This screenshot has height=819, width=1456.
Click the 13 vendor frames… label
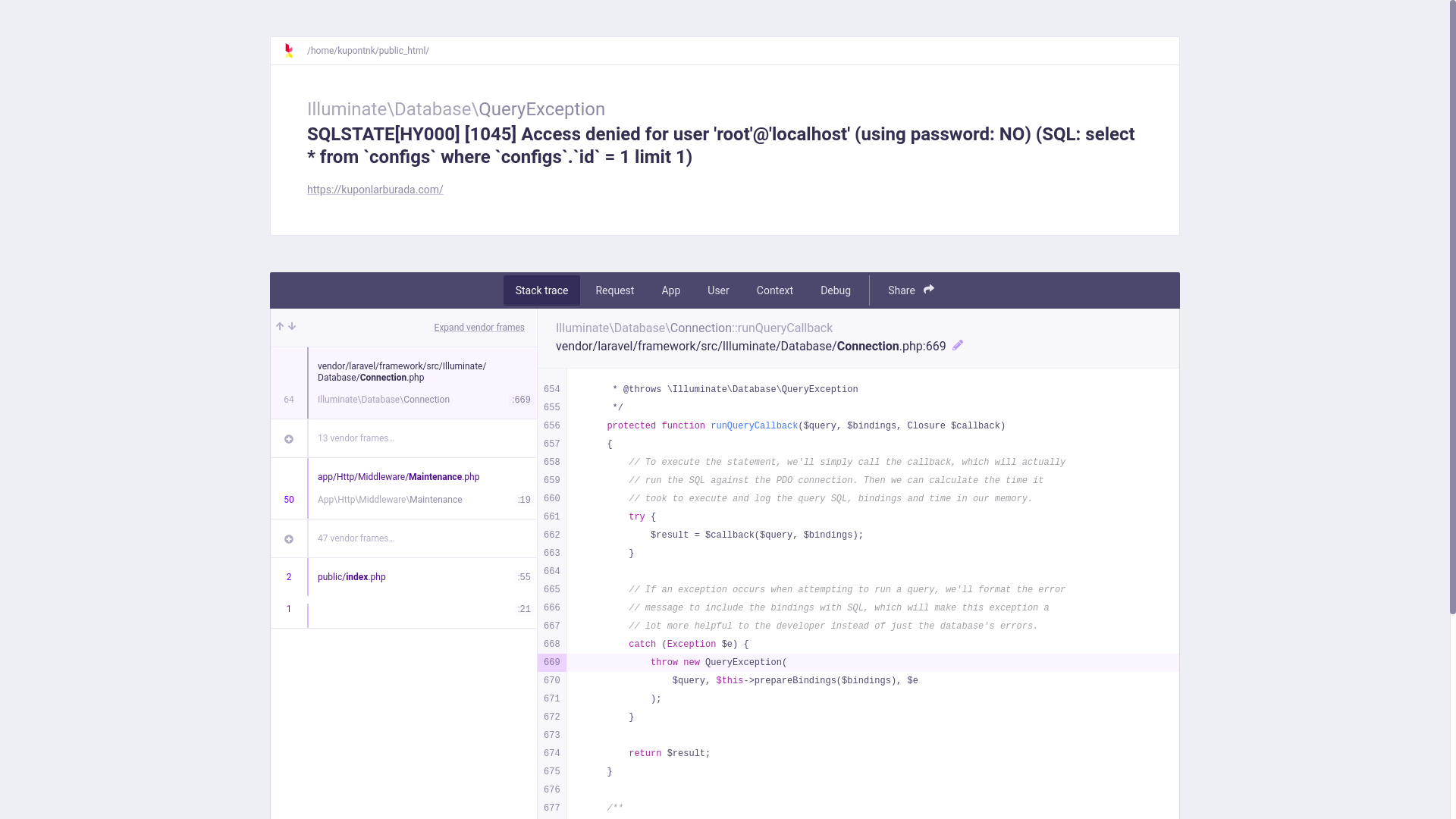point(356,438)
